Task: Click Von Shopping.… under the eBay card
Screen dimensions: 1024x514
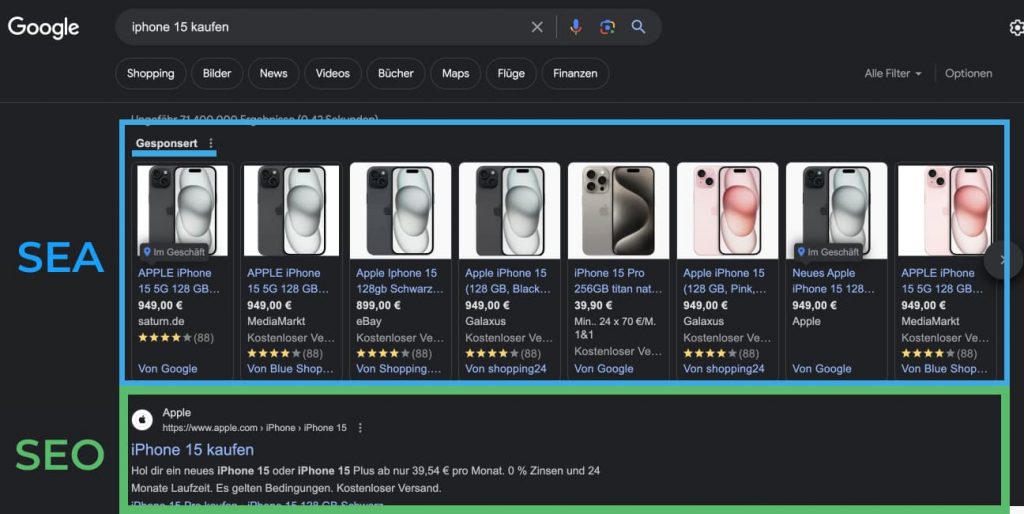Action: tap(400, 369)
